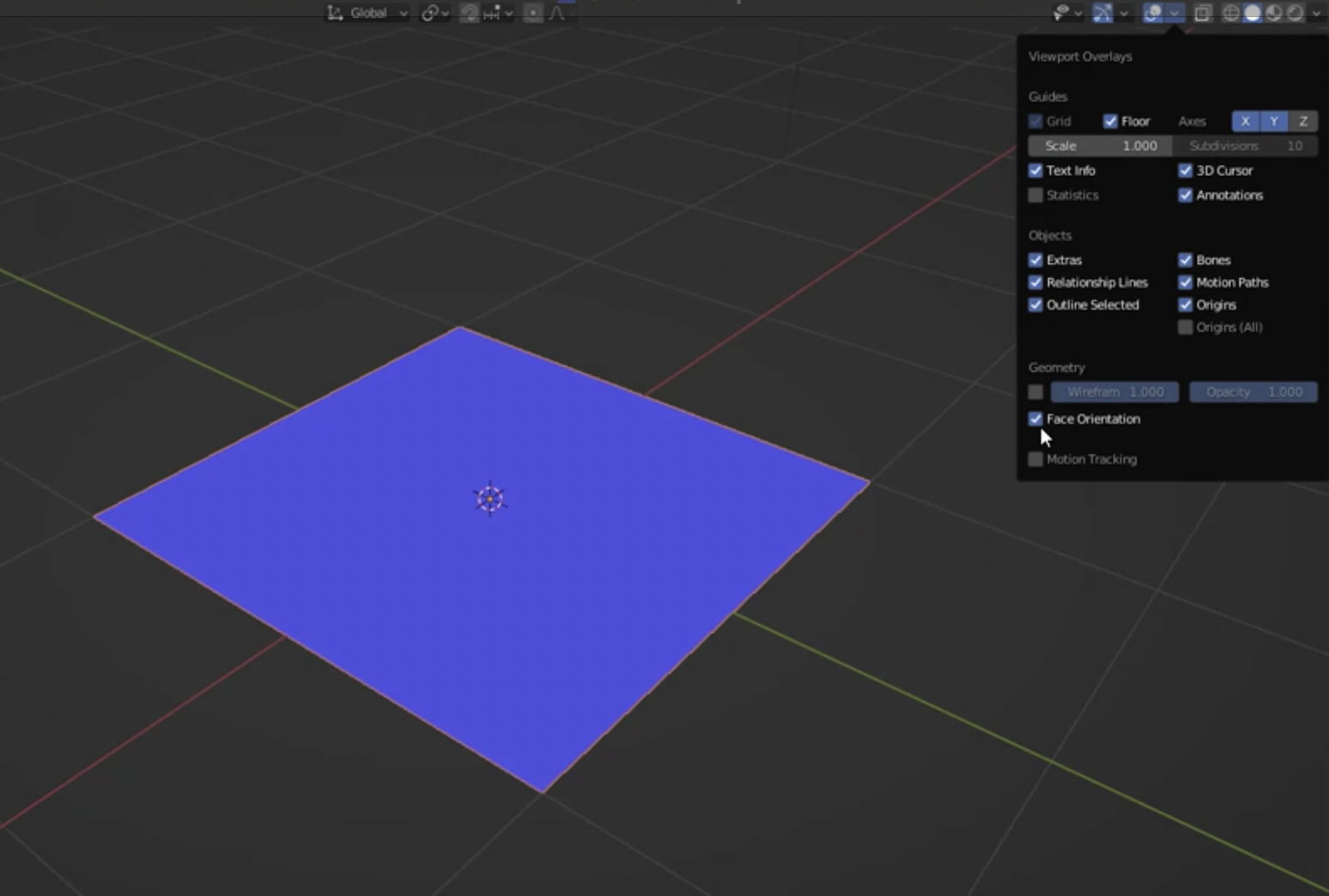Screen dimensions: 1329x896
Task: Expand the object visibility options arrow
Action: click(x=1078, y=13)
